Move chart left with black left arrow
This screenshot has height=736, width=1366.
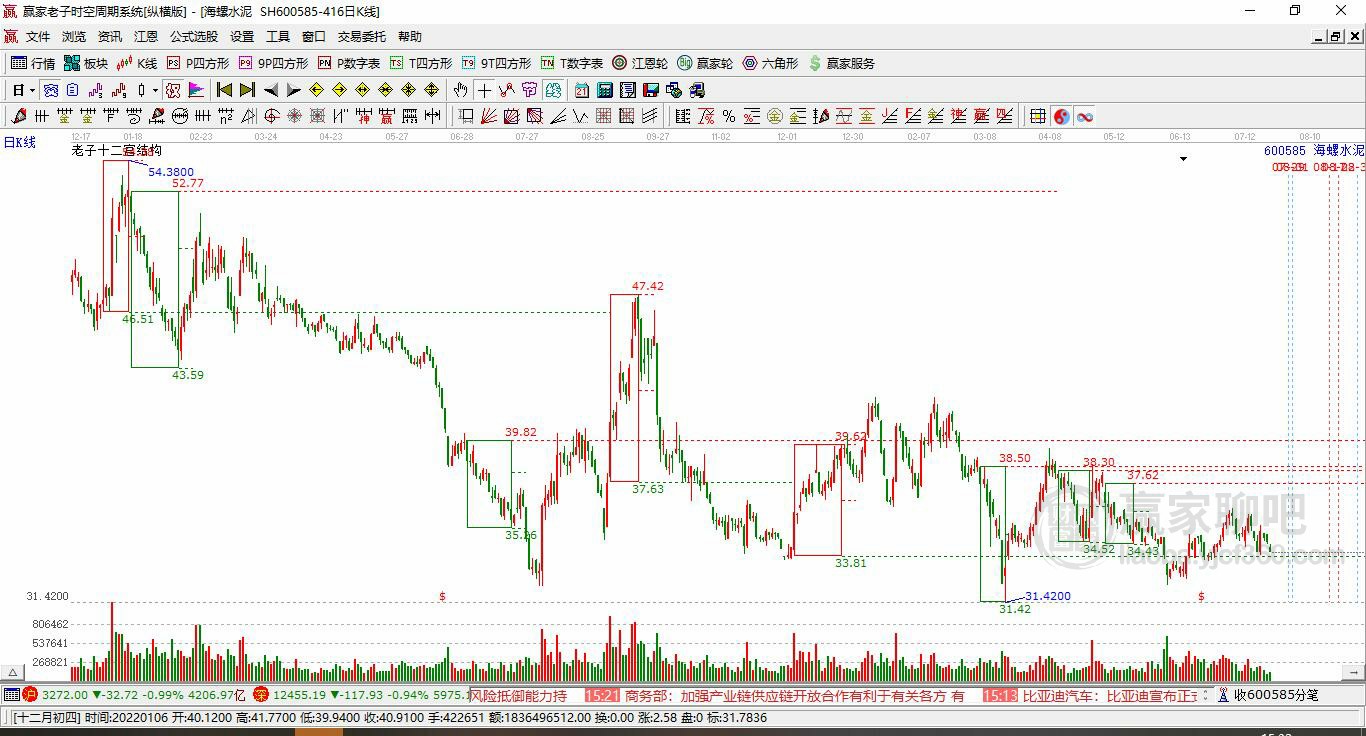click(271, 90)
